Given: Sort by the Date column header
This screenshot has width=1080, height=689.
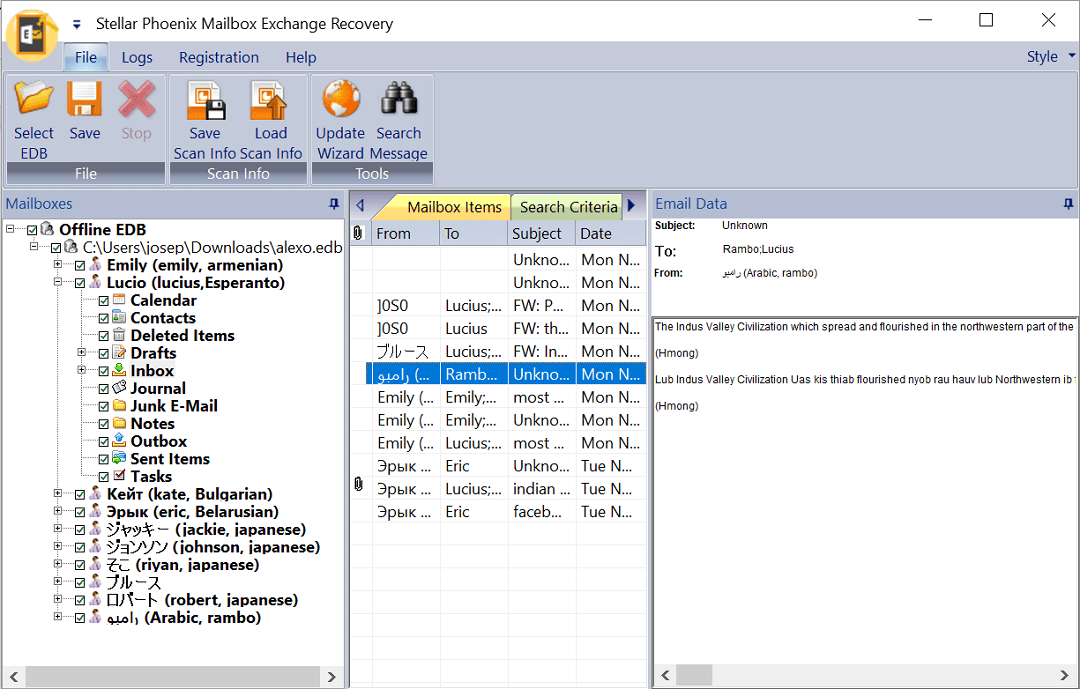Looking at the screenshot, I should point(610,234).
